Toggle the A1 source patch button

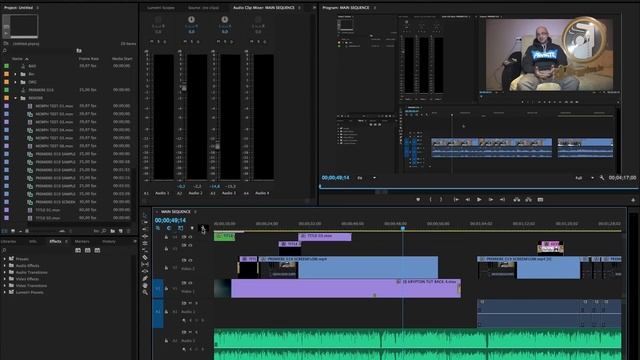click(158, 312)
